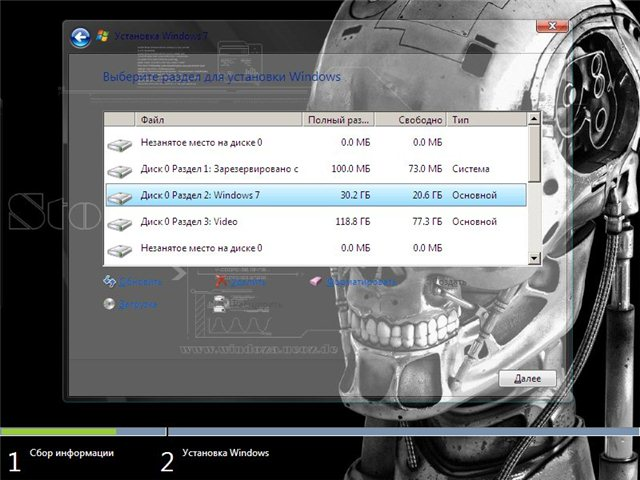
Task: Click the pink Форматировать eraser icon
Action: point(316,282)
